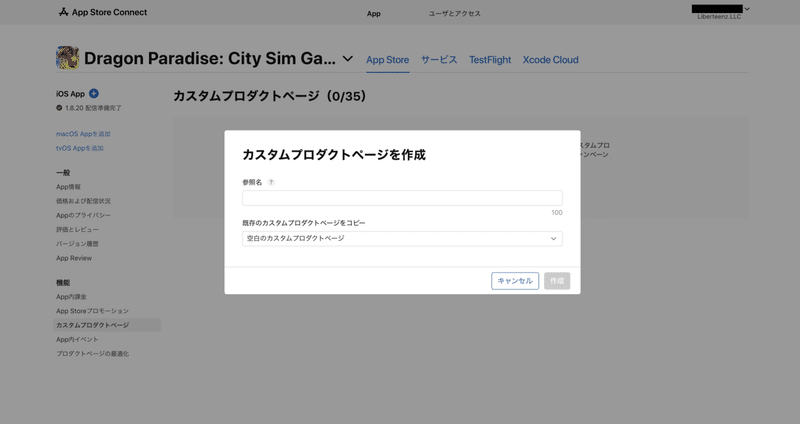The width and height of the screenshot is (800, 424).
Task: Switch to the サービス tab
Action: pos(439,60)
